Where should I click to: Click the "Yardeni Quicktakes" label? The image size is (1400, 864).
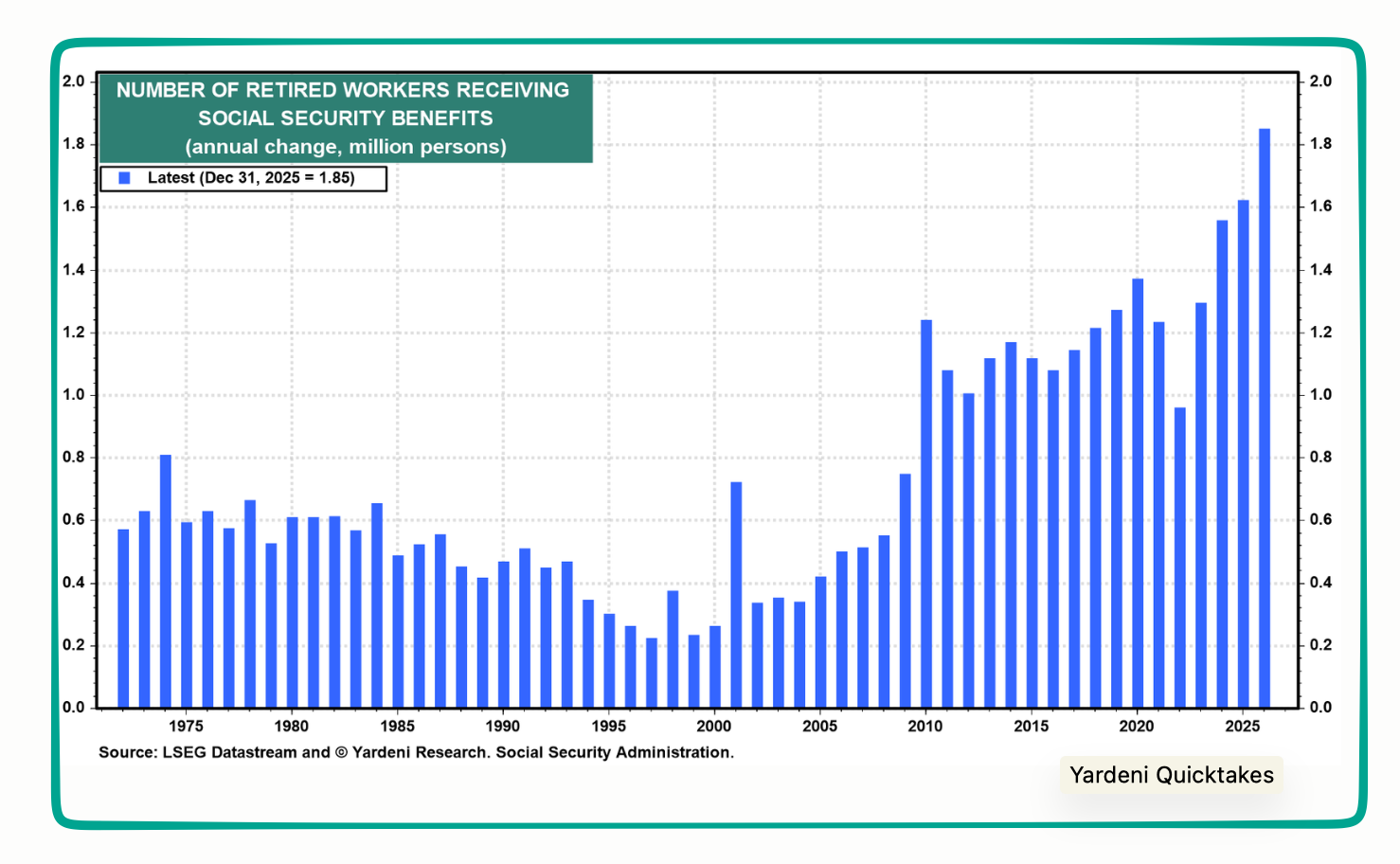(x=1172, y=775)
